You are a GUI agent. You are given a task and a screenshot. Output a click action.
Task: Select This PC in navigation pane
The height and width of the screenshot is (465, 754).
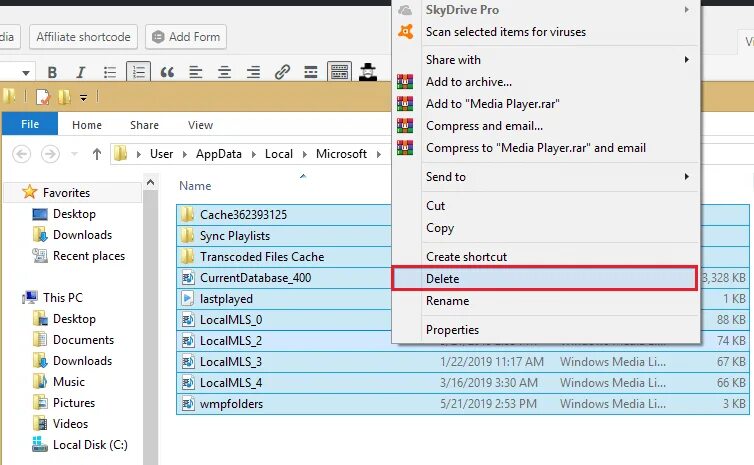(x=63, y=298)
